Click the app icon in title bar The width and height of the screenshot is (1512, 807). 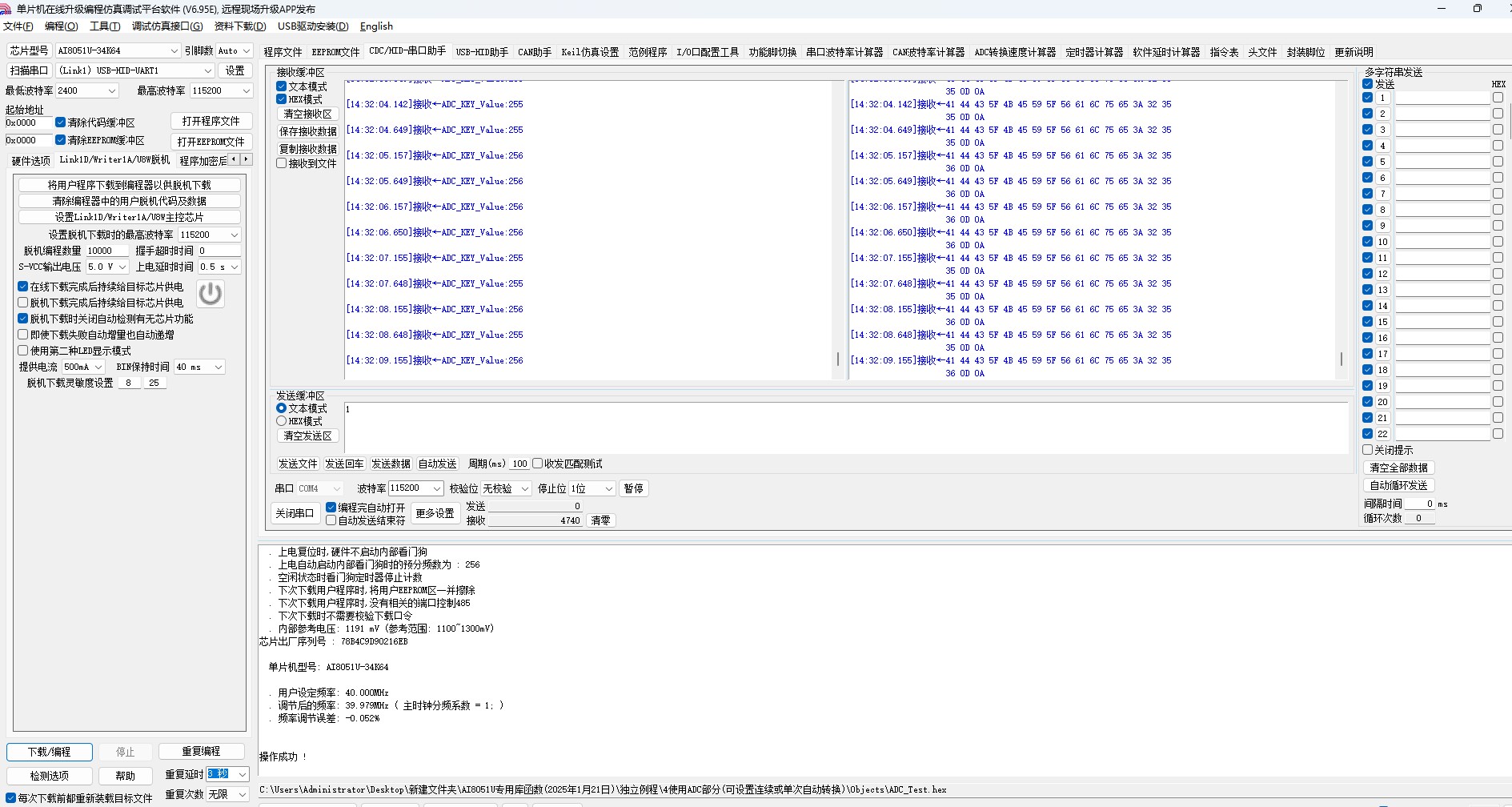click(6, 9)
